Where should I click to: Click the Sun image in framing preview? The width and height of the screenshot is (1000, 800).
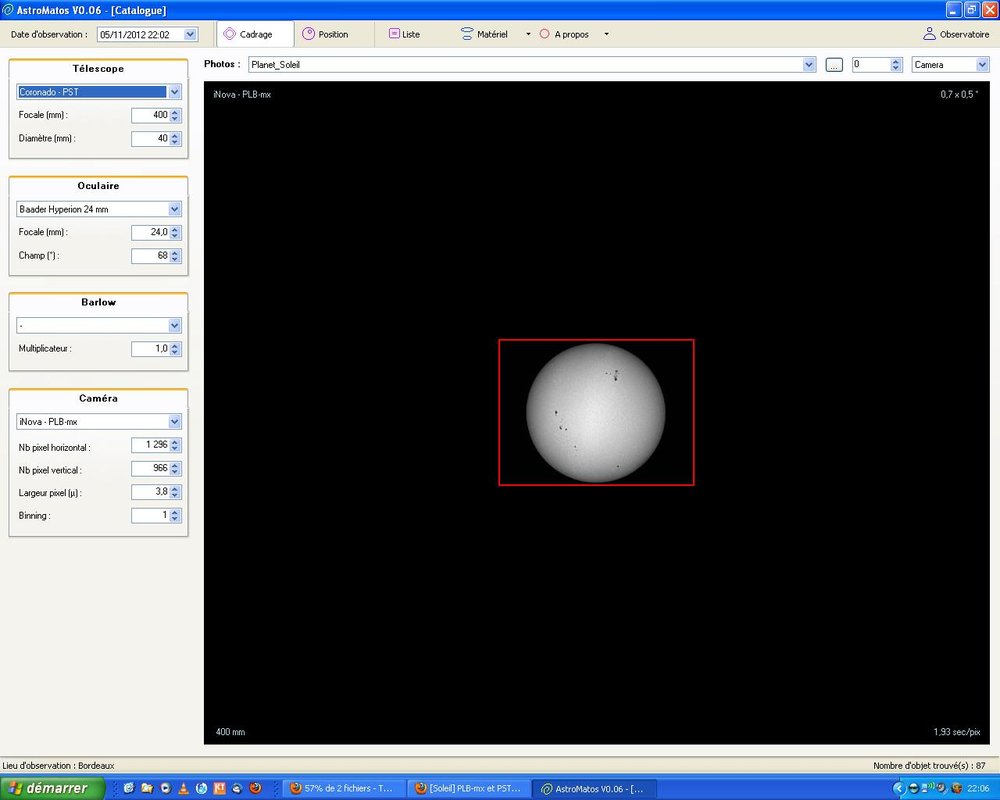tap(596, 413)
